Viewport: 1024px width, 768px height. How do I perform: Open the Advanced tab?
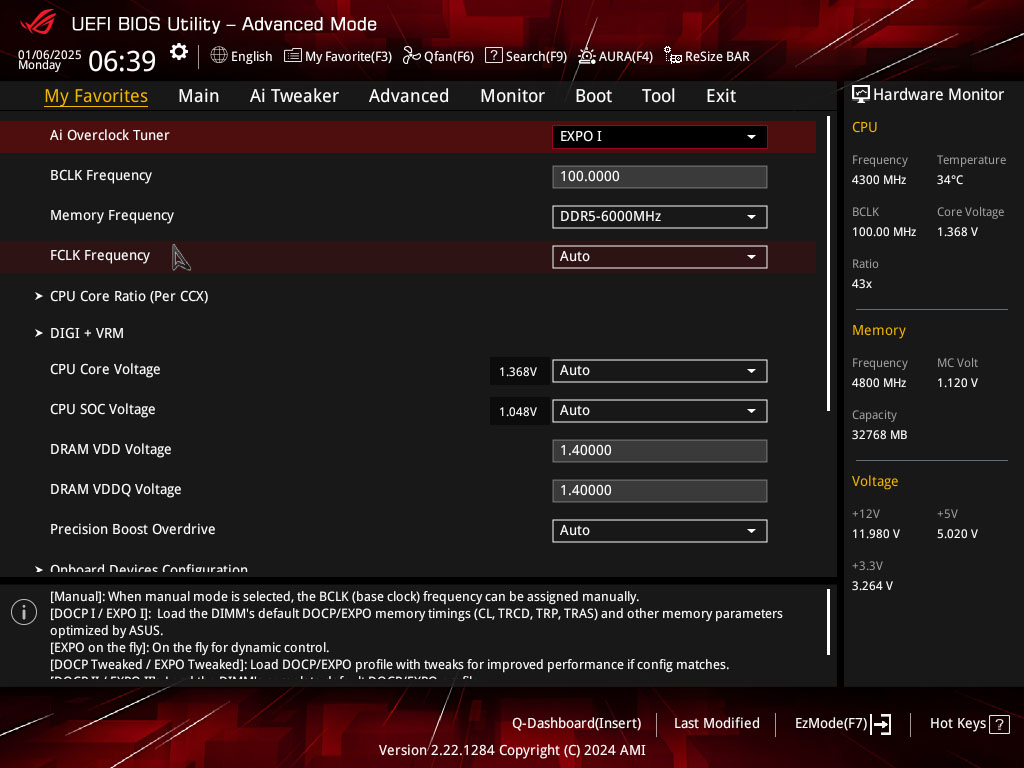coord(409,96)
